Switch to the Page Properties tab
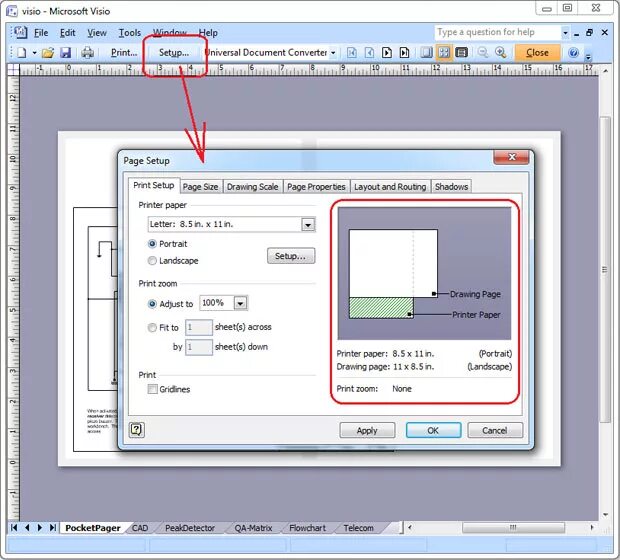 click(316, 187)
